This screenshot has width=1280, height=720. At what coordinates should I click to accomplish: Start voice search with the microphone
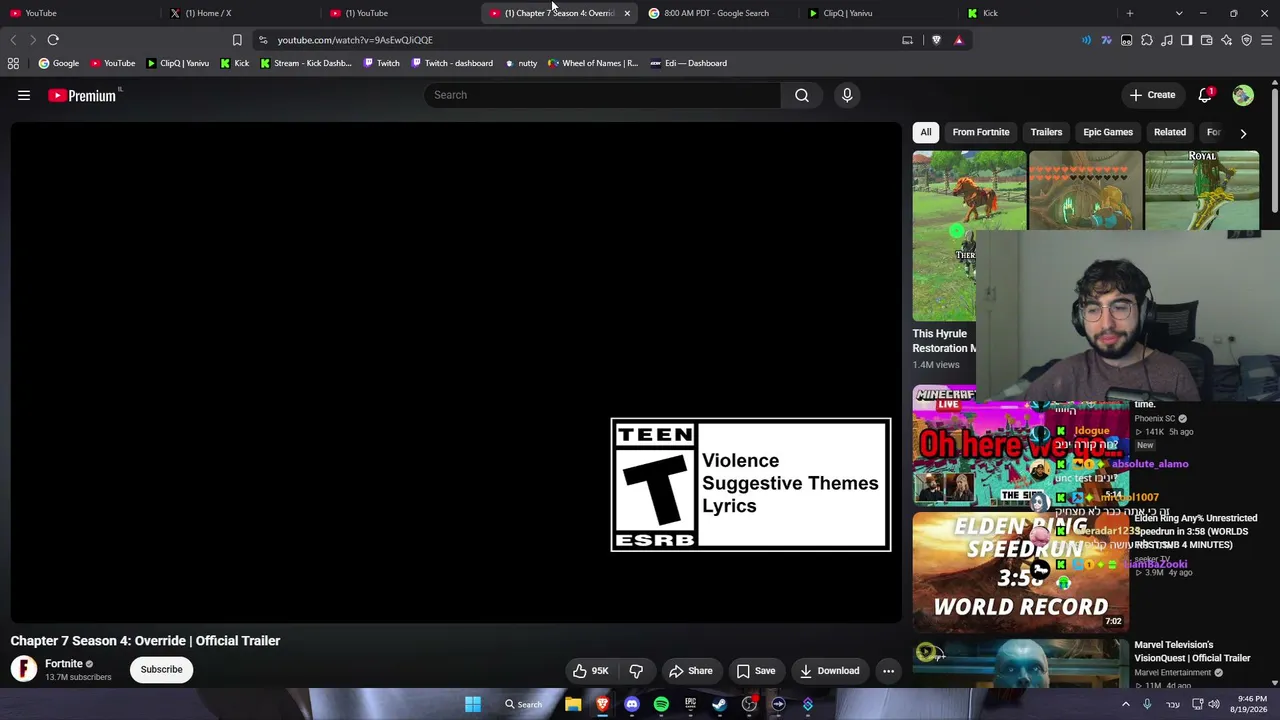[847, 95]
